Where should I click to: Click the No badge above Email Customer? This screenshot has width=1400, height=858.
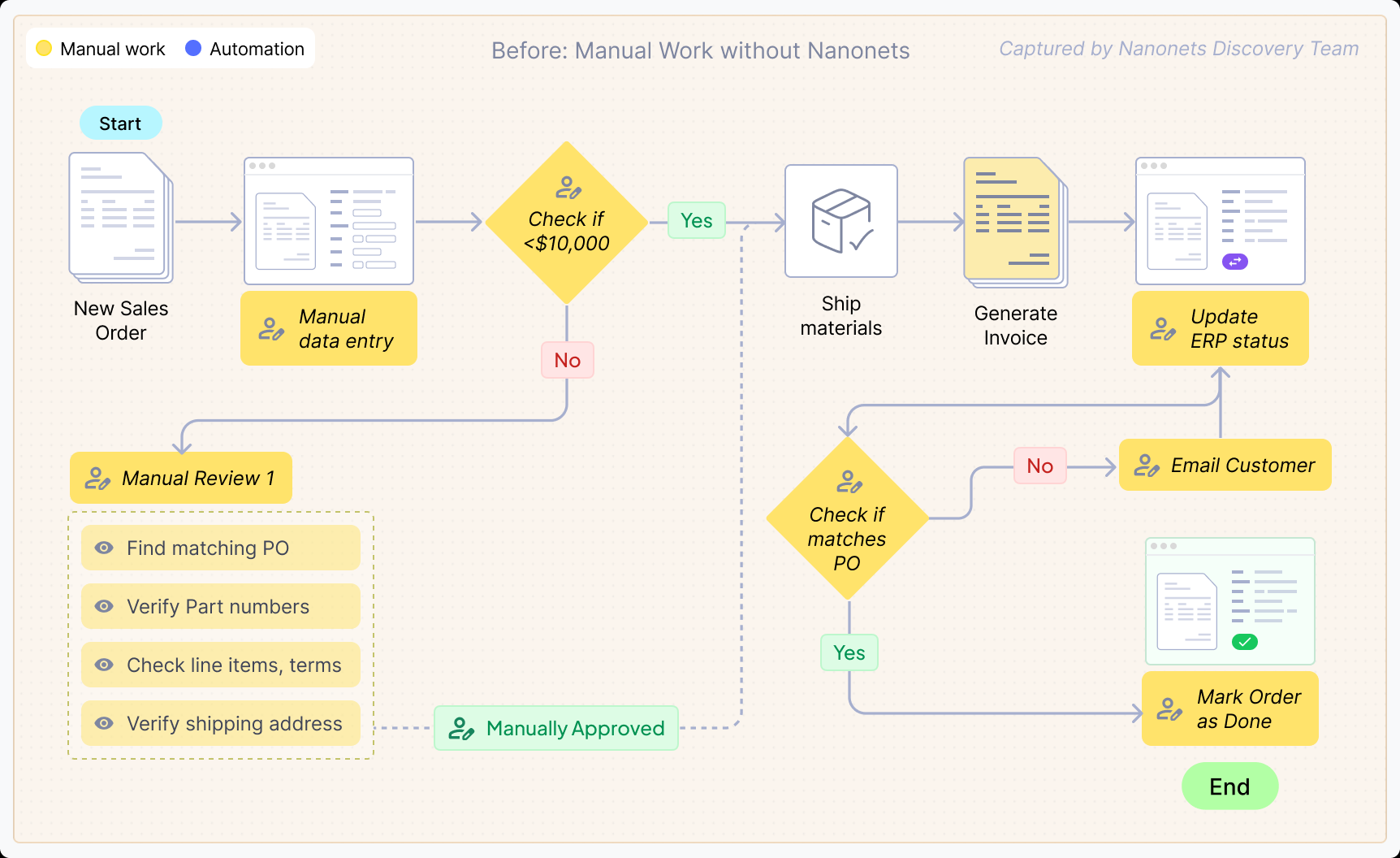click(1039, 466)
